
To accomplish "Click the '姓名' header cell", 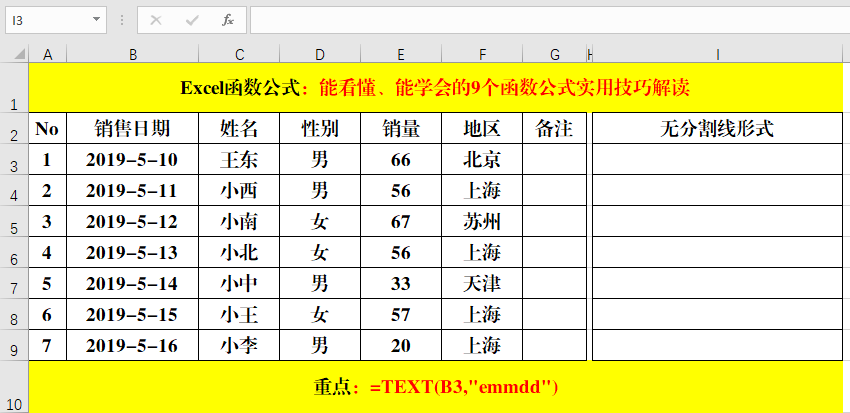I will coord(239,128).
